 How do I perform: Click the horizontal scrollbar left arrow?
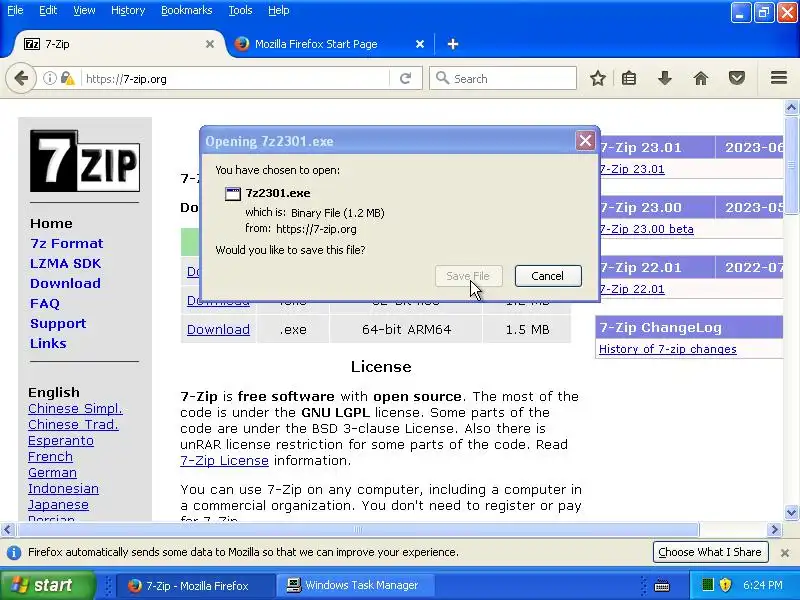(8, 530)
